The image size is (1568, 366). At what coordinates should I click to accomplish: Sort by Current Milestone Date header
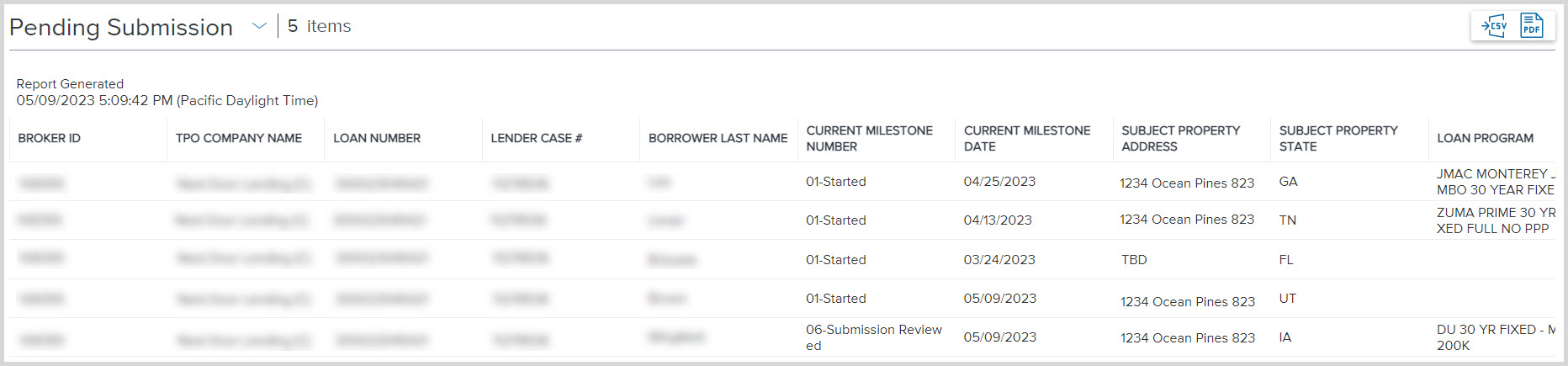[1027, 138]
